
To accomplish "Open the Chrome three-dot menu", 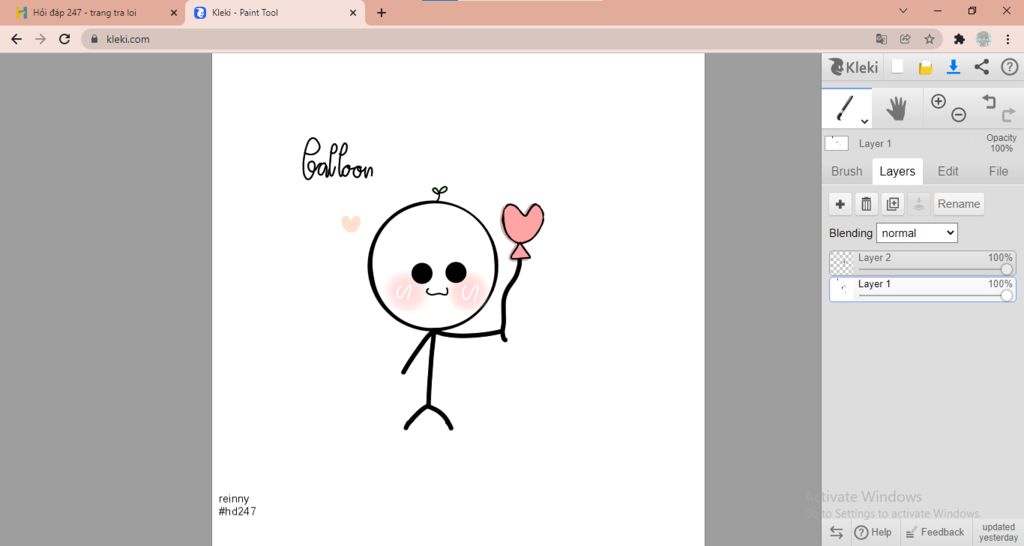I will [x=1008, y=39].
